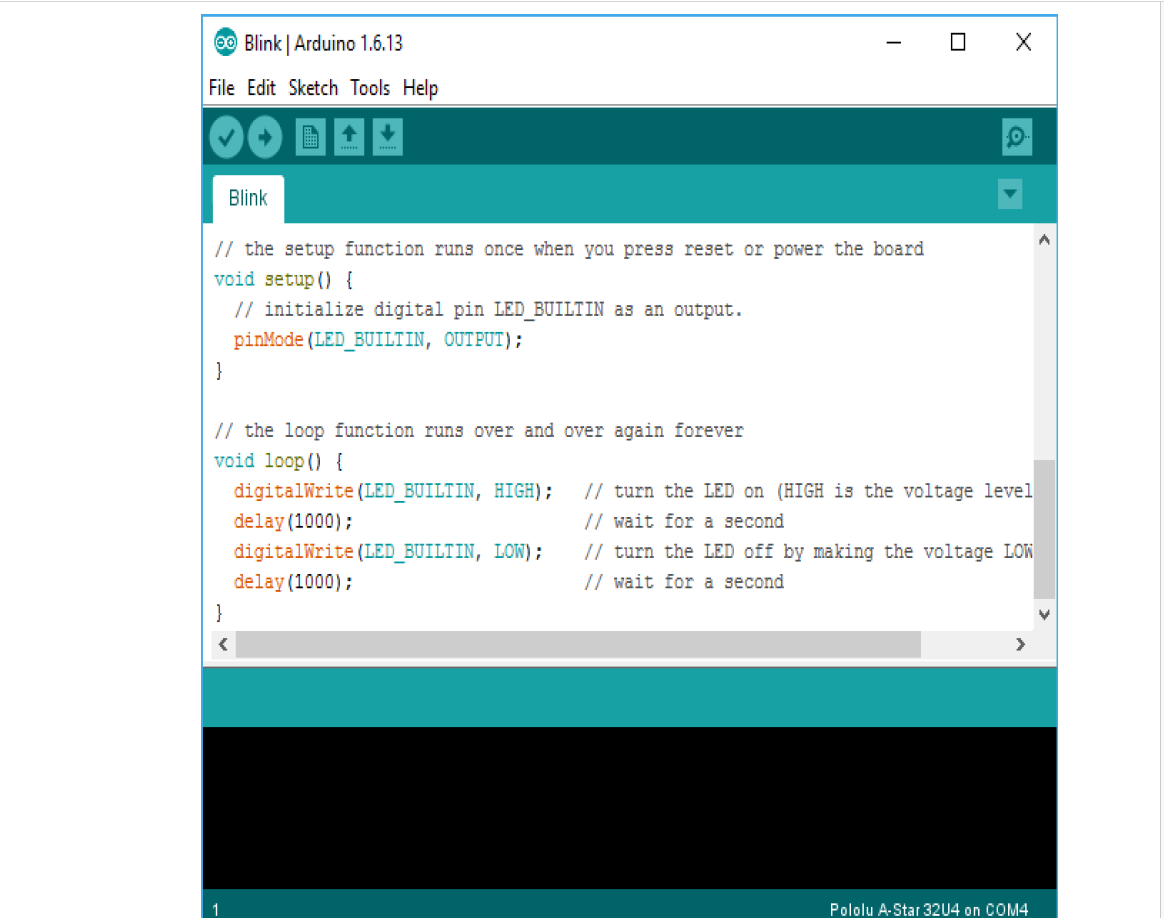Image resolution: width=1164 pixels, height=918 pixels.
Task: Select the Blink sketch tab
Action: click(x=248, y=199)
